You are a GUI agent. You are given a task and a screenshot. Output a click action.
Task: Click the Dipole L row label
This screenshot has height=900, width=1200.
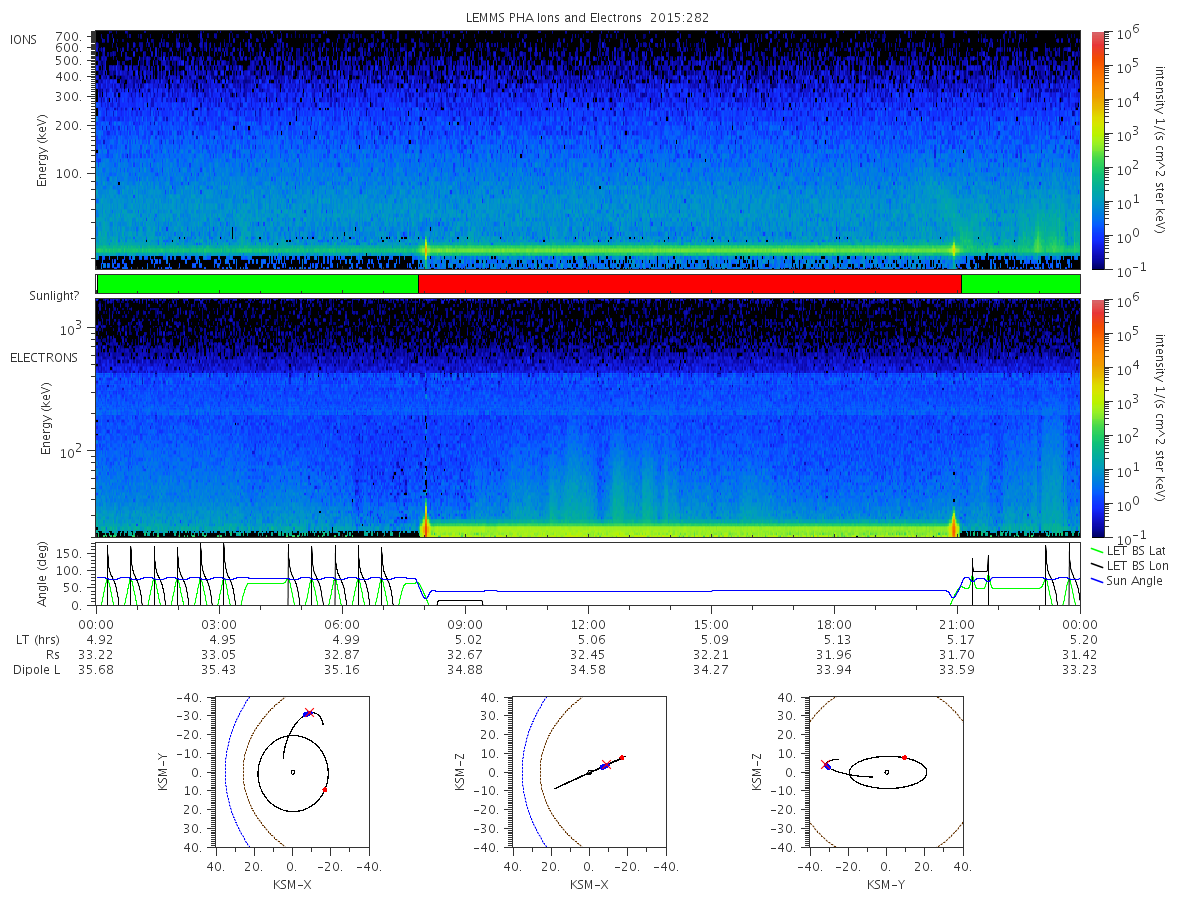pos(36,669)
